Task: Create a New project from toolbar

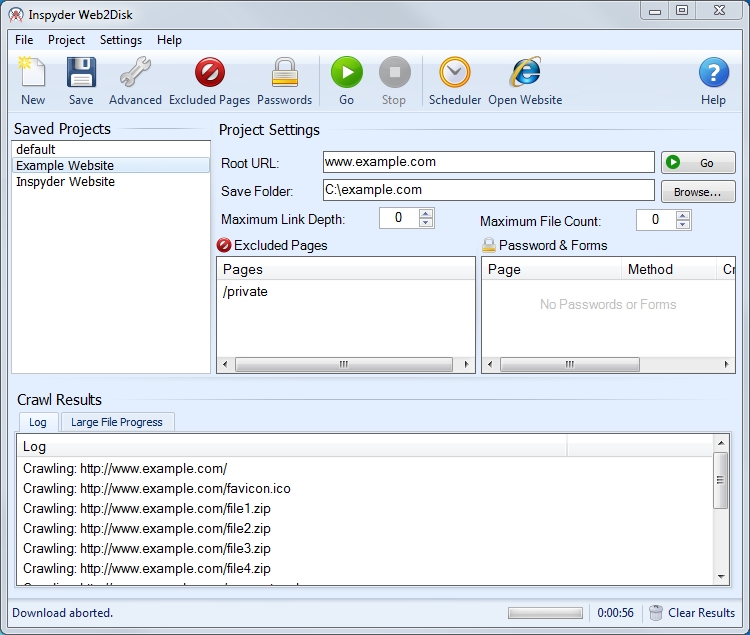Action: (33, 81)
